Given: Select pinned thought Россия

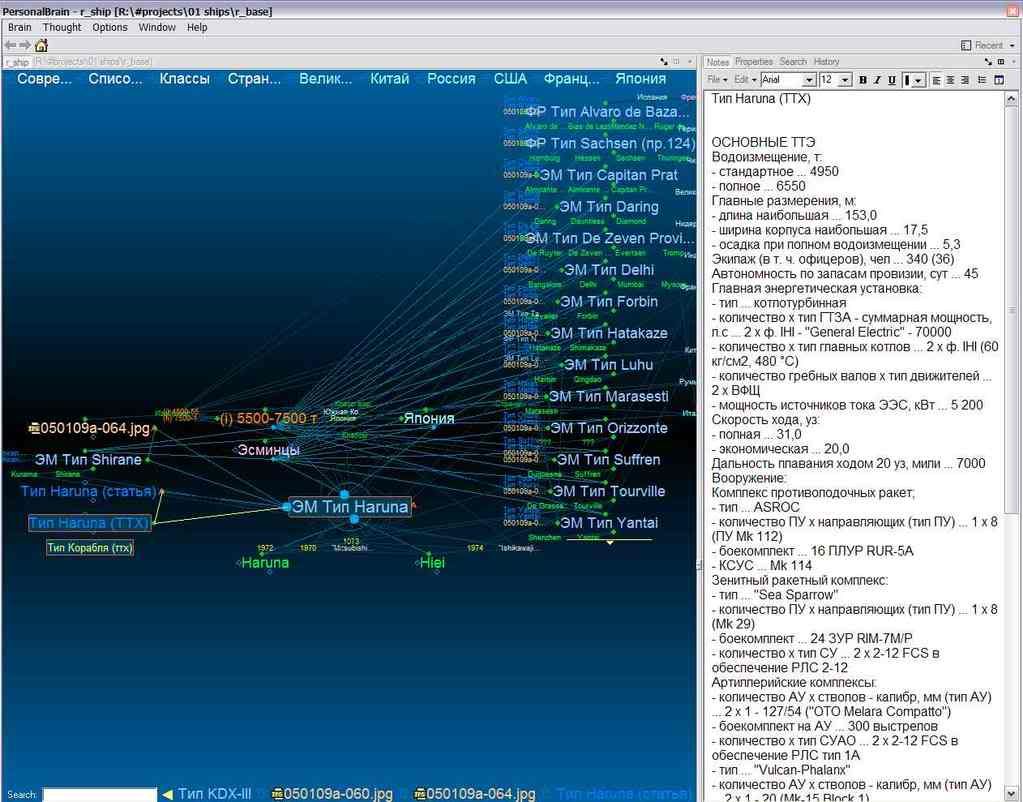Looking at the screenshot, I should (451, 79).
